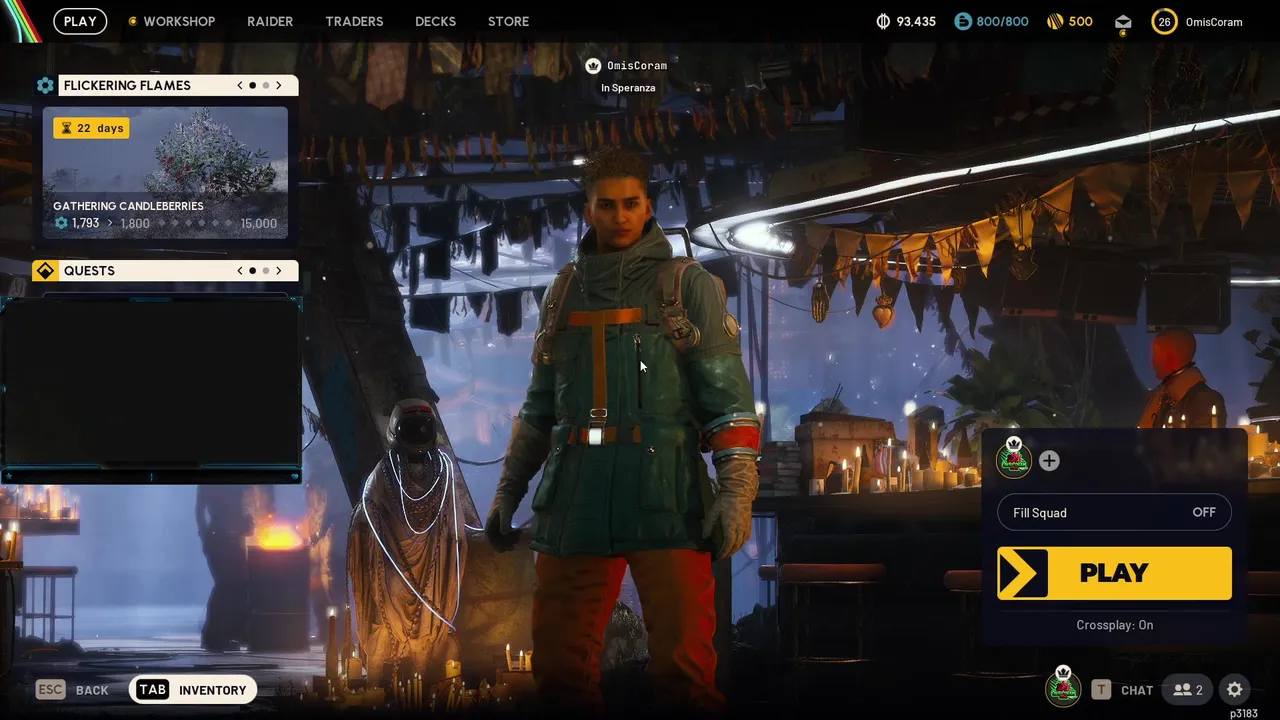1280x720 pixels.
Task: Click the blue token icon beside 800/800
Action: tap(963, 21)
